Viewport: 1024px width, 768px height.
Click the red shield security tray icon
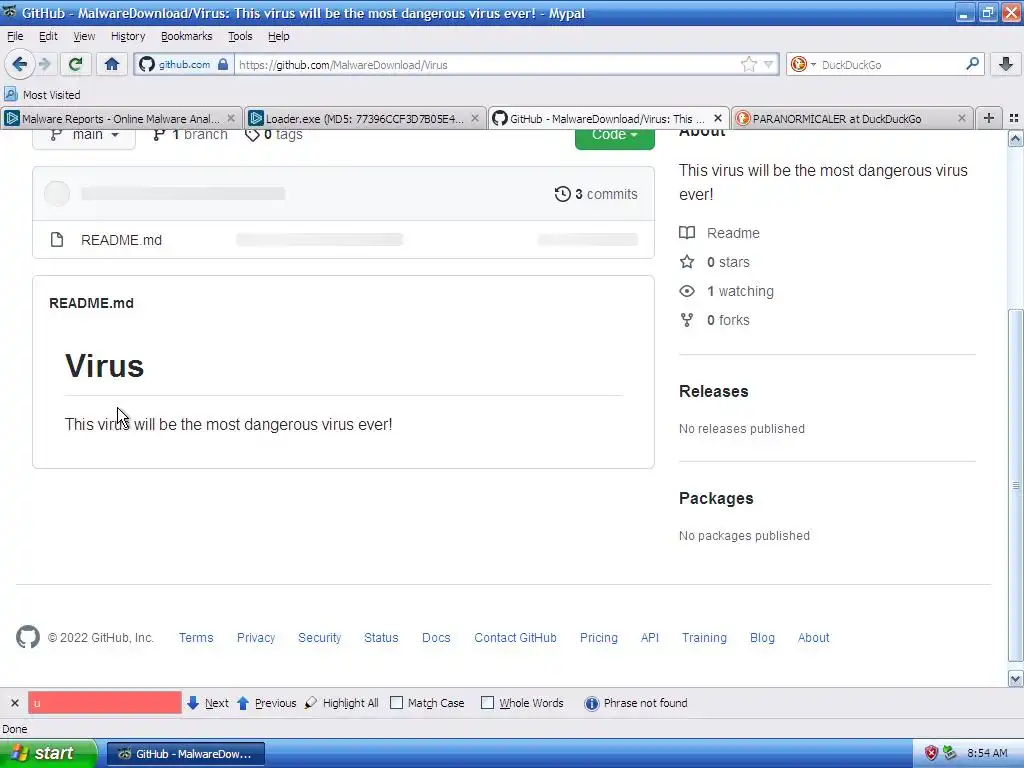(x=931, y=753)
